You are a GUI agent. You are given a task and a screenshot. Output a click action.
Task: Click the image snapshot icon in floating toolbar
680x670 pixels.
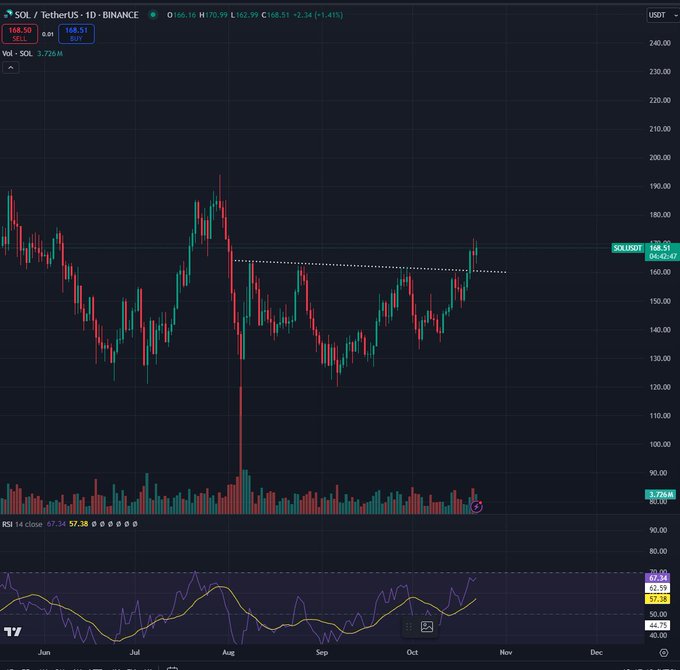click(427, 627)
